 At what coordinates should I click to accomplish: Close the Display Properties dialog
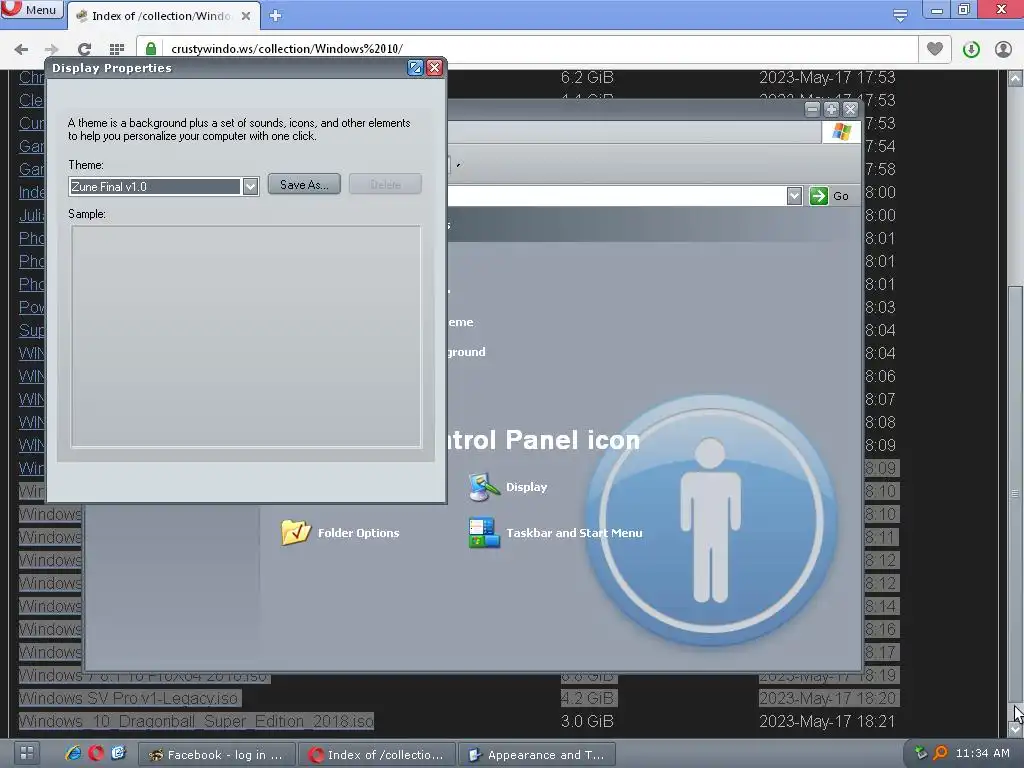(x=434, y=68)
